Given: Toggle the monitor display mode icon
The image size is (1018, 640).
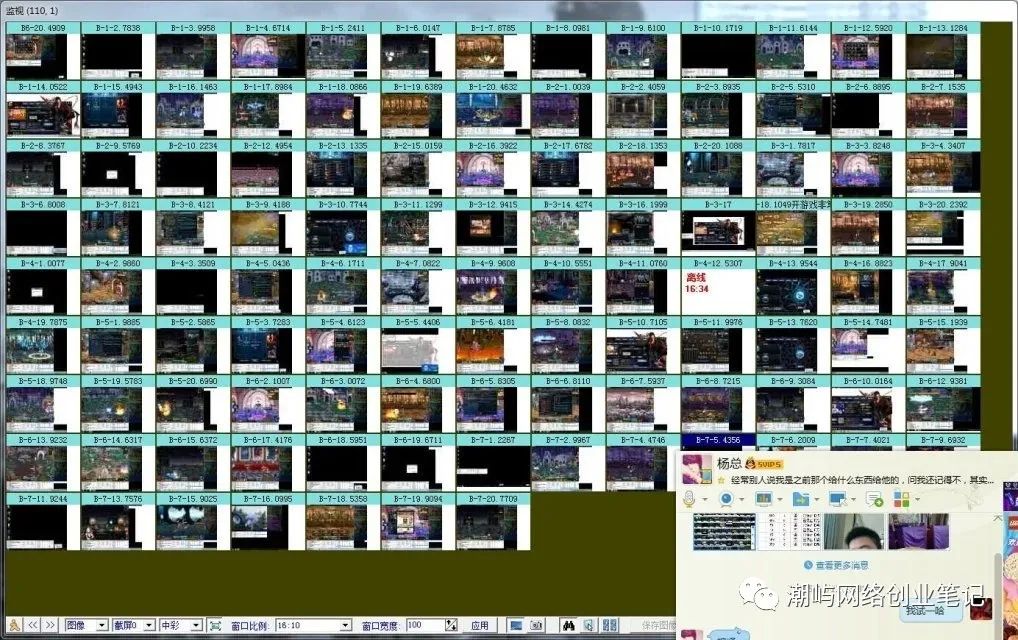Looking at the screenshot, I should [x=515, y=625].
